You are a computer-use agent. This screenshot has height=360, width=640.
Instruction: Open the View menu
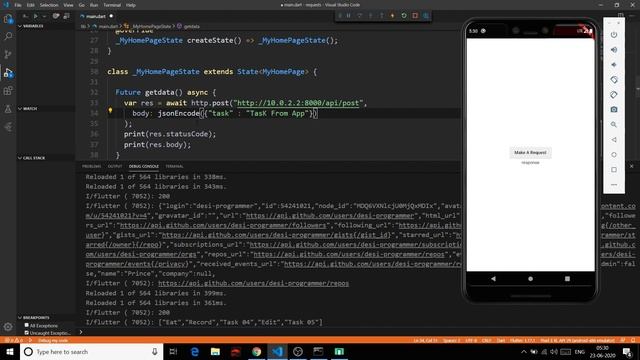pos(68,5)
